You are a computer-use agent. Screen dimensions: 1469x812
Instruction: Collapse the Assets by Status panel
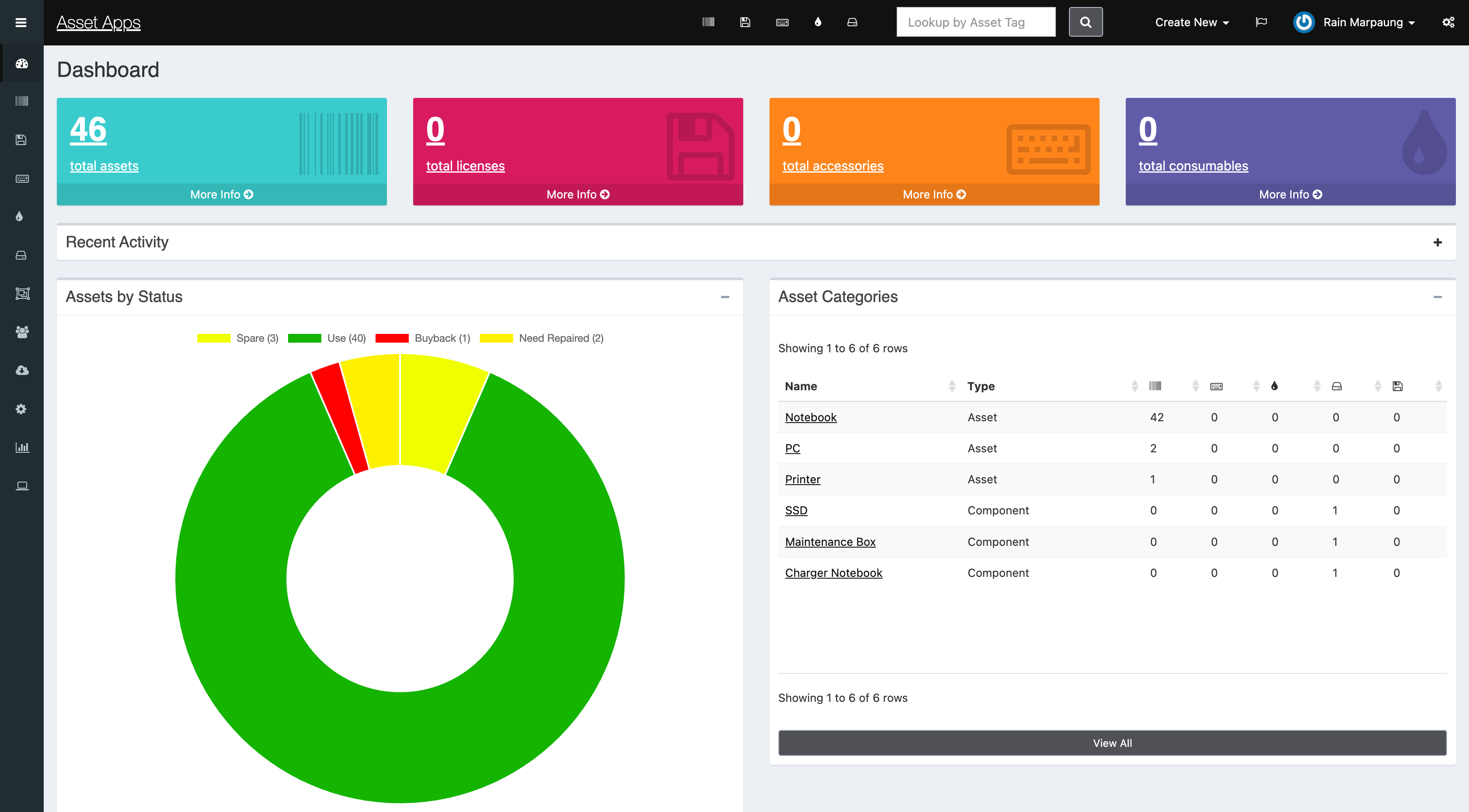click(725, 296)
